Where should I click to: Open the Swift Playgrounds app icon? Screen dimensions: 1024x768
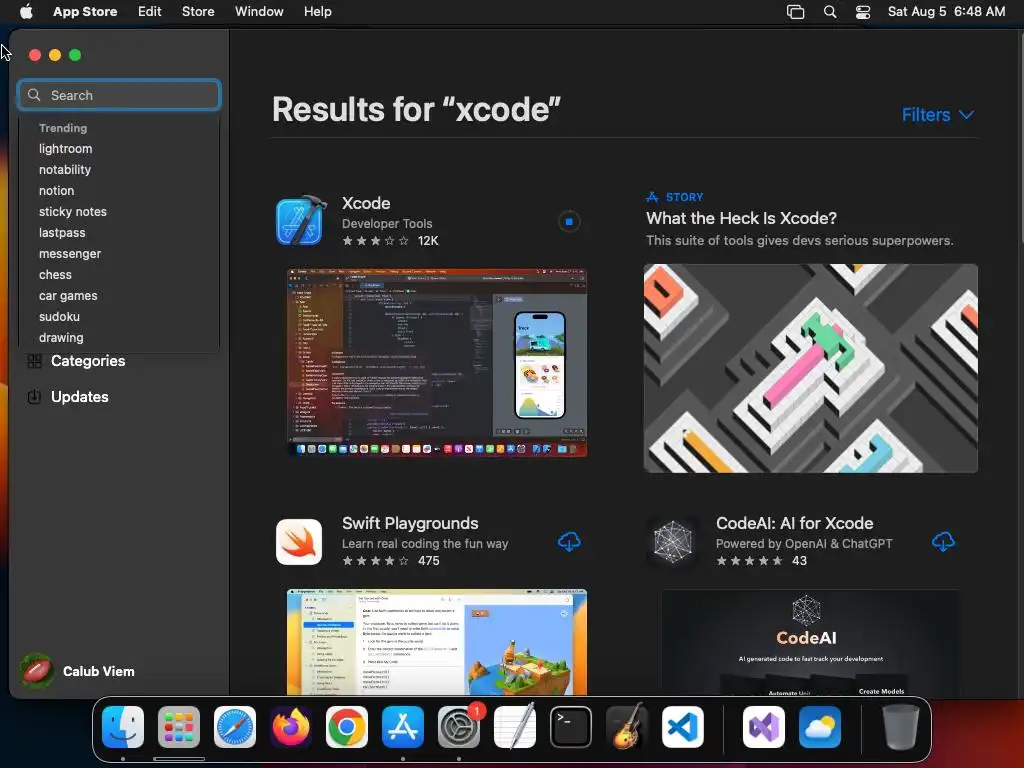tap(299, 541)
